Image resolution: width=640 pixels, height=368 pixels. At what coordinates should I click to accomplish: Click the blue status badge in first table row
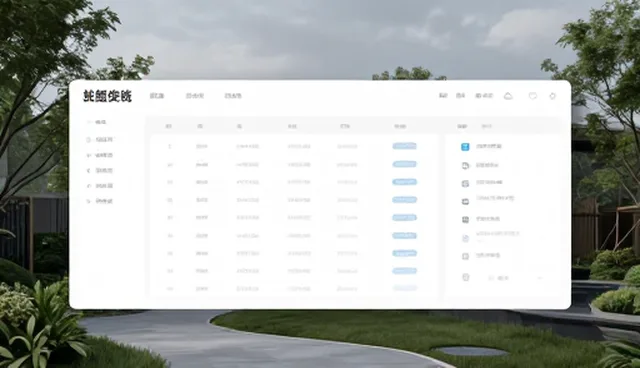tap(404, 146)
